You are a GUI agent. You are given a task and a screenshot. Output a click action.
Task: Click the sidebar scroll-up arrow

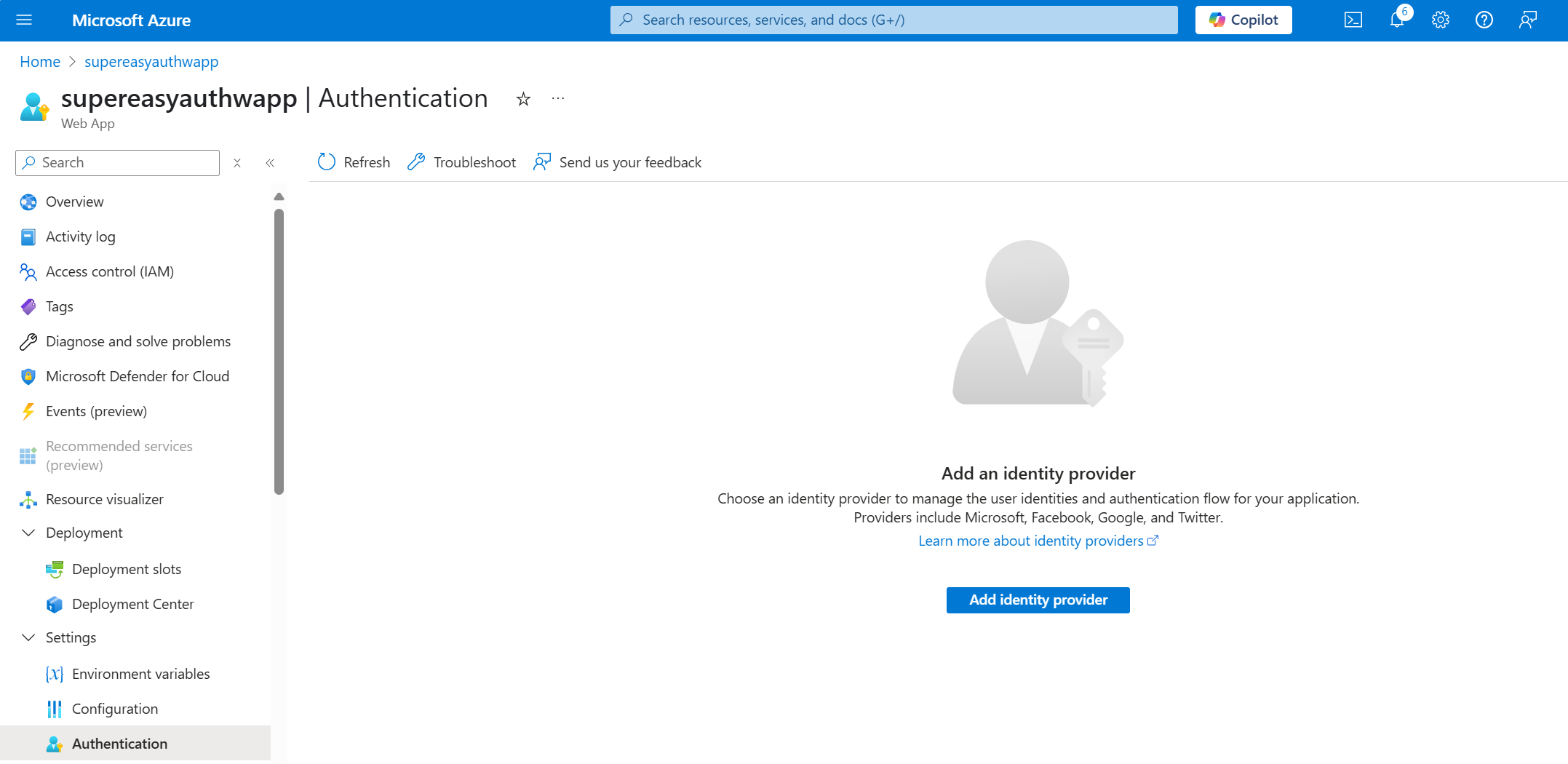(279, 196)
